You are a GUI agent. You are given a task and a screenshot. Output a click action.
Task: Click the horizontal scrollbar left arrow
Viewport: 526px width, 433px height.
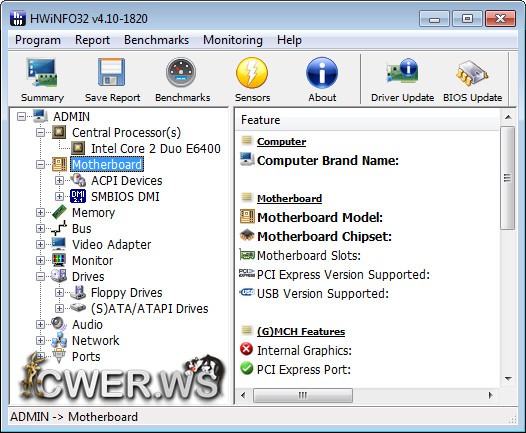[x=243, y=395]
